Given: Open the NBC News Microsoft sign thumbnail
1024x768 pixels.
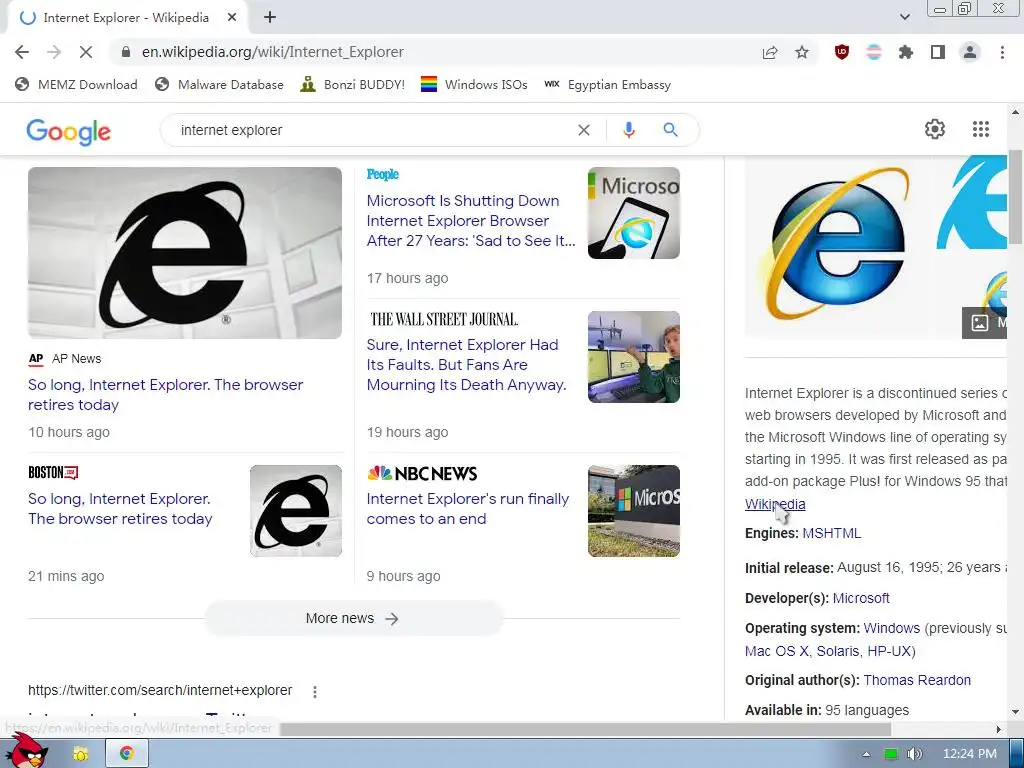Looking at the screenshot, I should click(633, 511).
